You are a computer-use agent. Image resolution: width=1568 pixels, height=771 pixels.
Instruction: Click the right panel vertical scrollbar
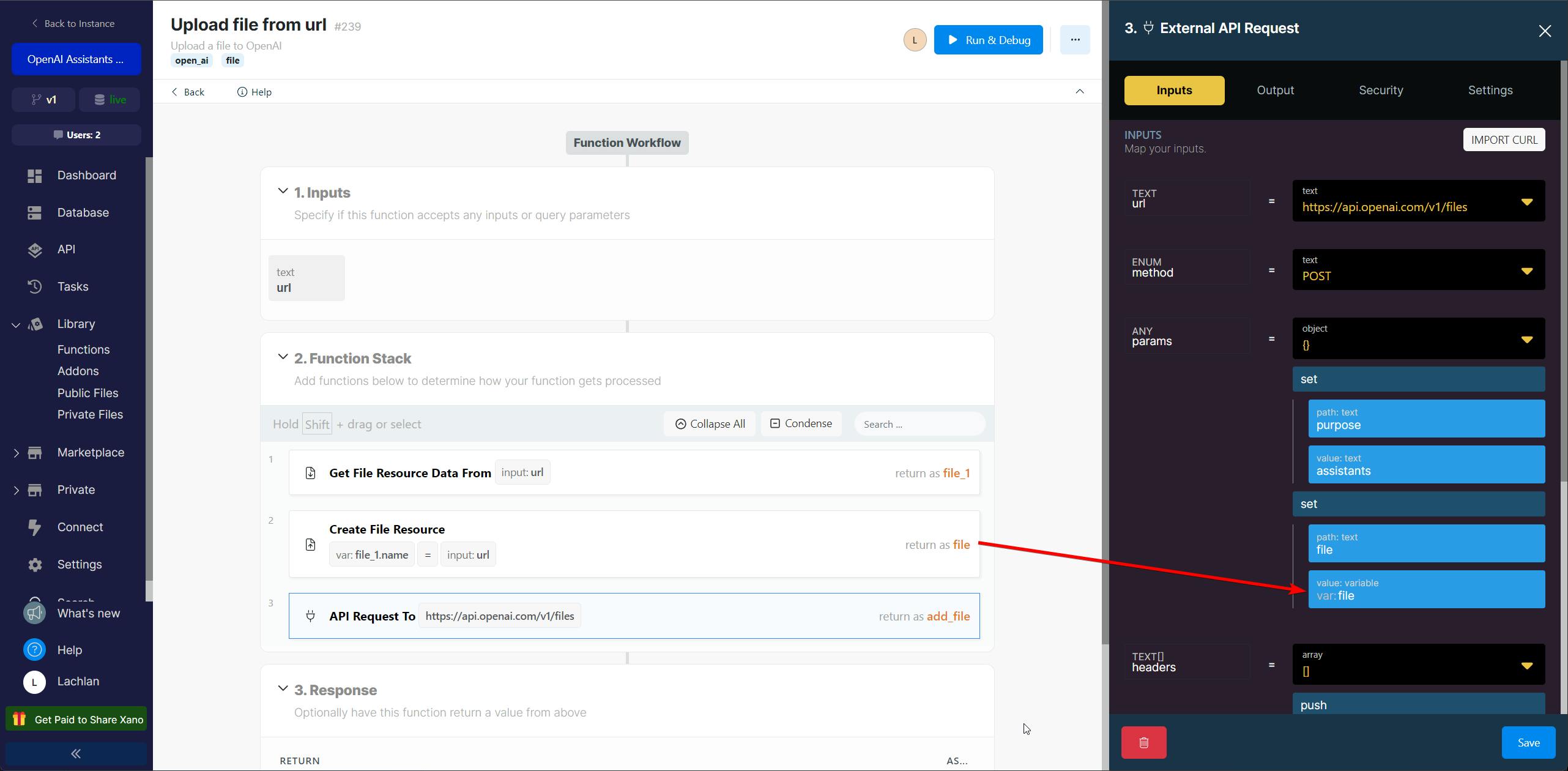pyautogui.click(x=1563, y=269)
